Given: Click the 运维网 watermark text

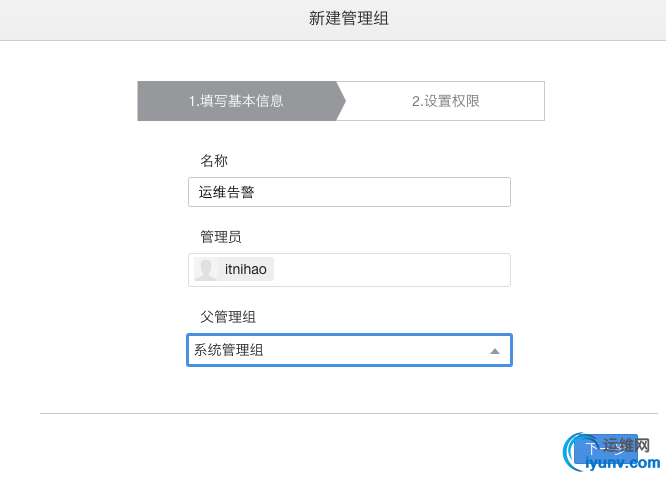Looking at the screenshot, I should tap(628, 445).
